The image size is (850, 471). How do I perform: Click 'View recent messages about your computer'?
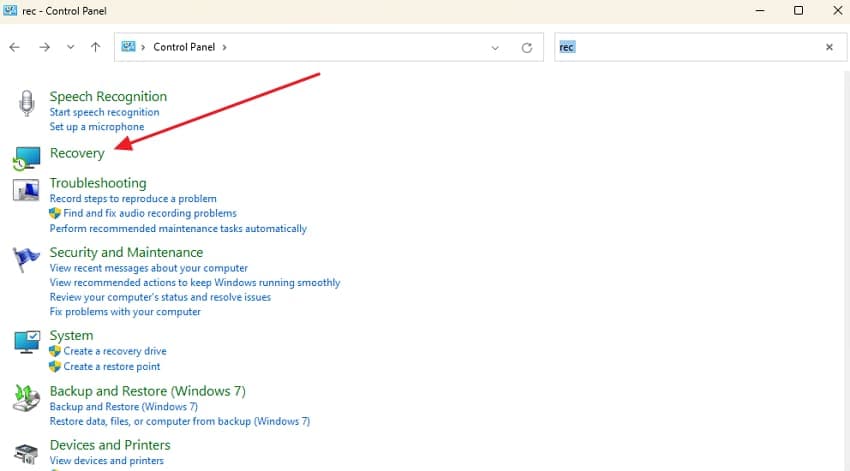[x=149, y=268]
